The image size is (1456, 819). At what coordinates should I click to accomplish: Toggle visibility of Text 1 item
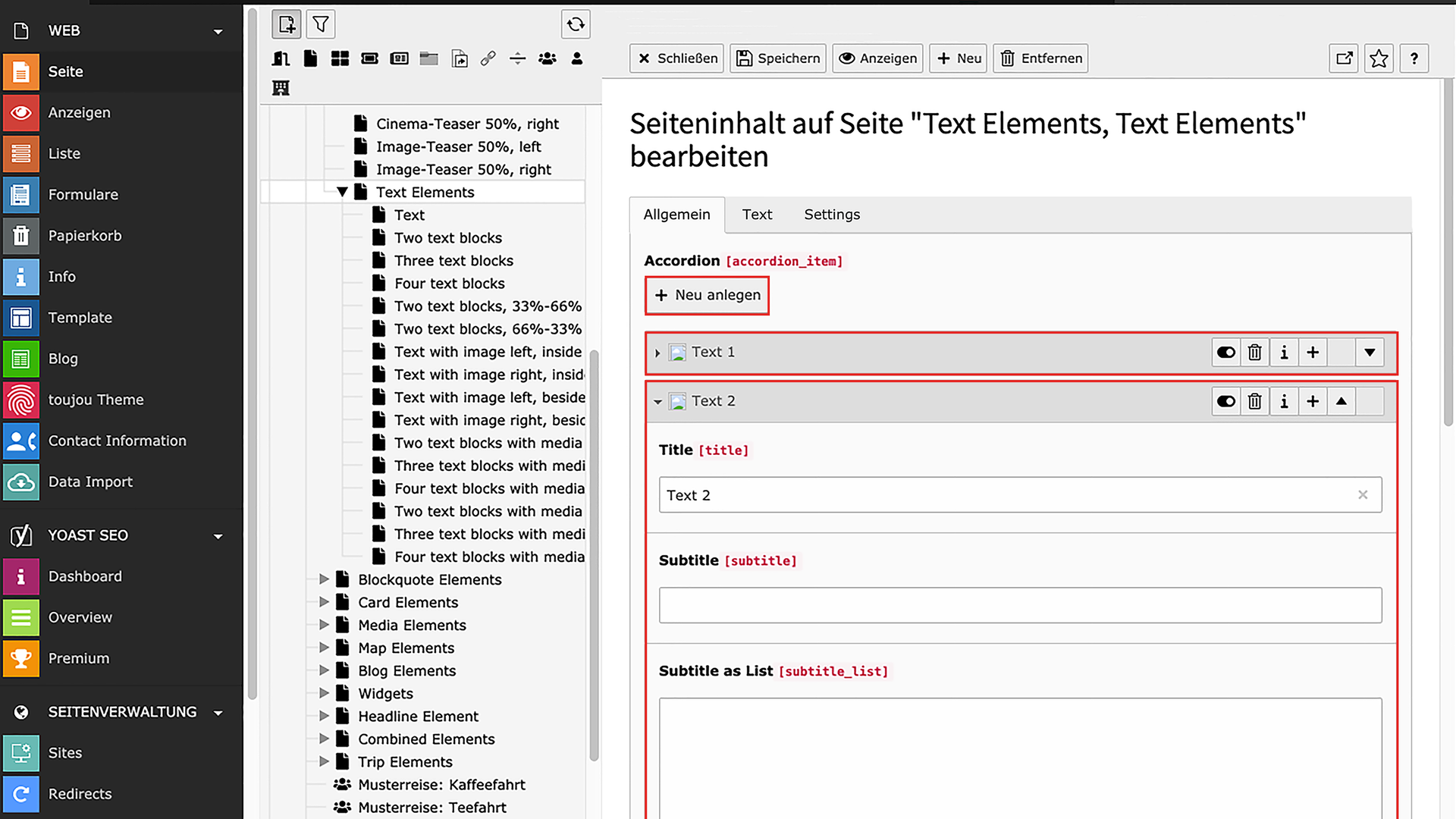point(1226,353)
